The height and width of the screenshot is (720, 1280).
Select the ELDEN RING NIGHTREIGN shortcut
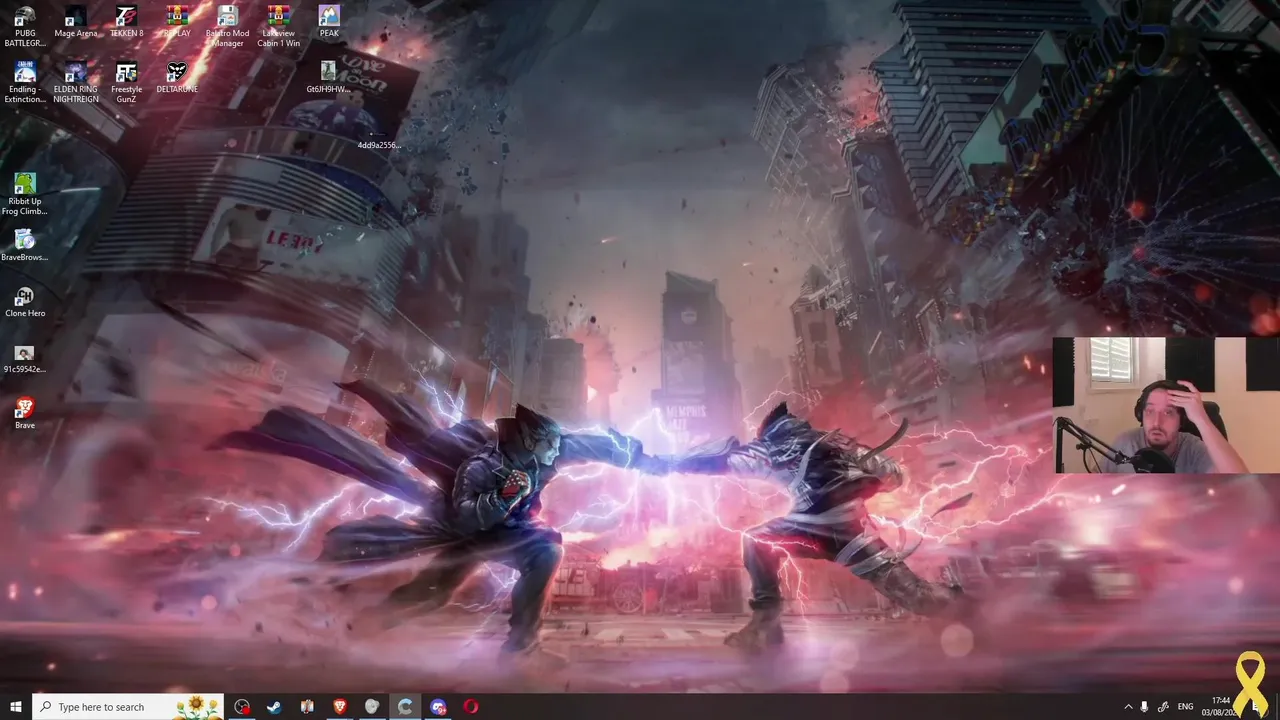coord(76,83)
